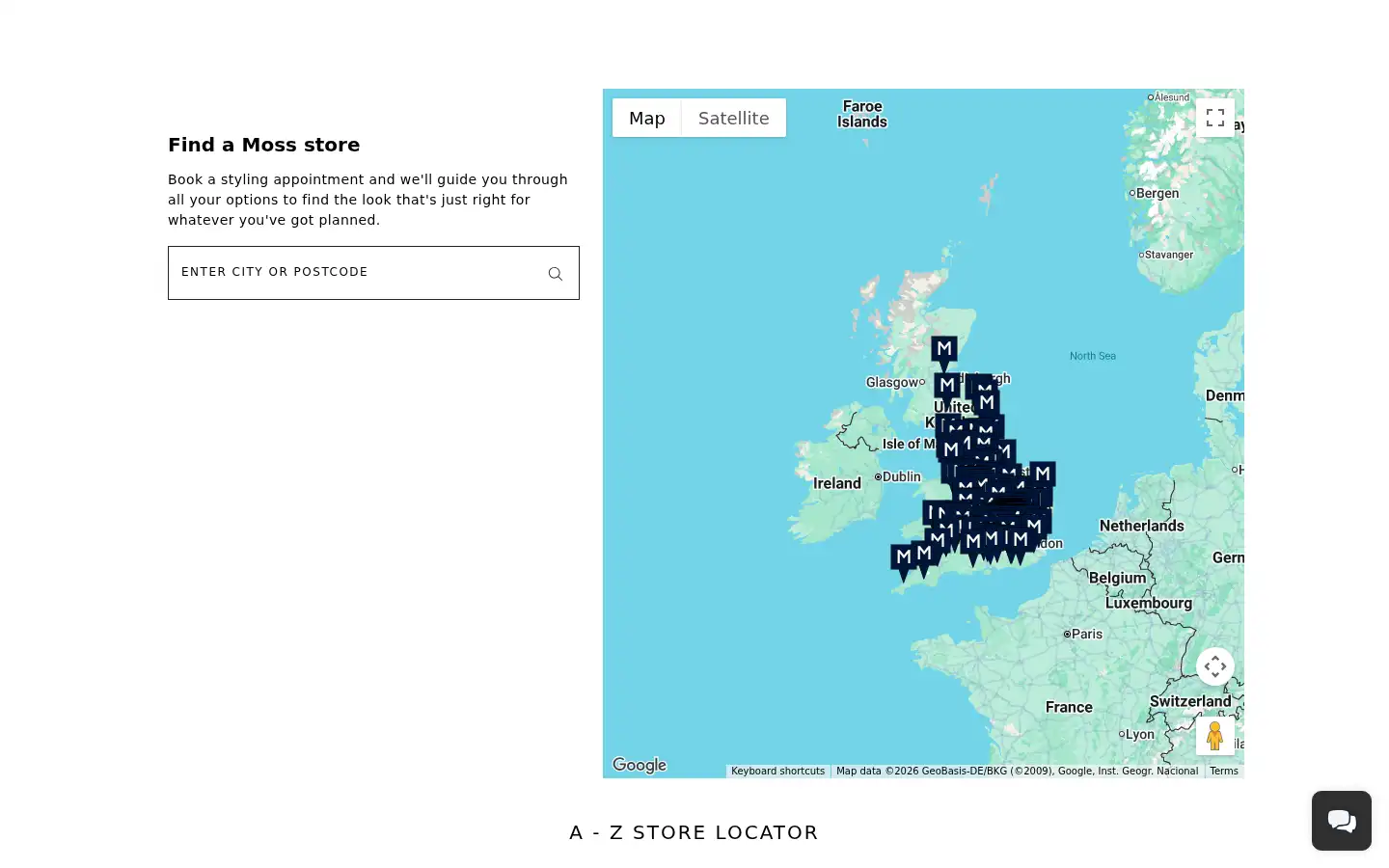Screen dimensions: 1389x868
Task: Click the Google logo on map
Action: [640, 765]
